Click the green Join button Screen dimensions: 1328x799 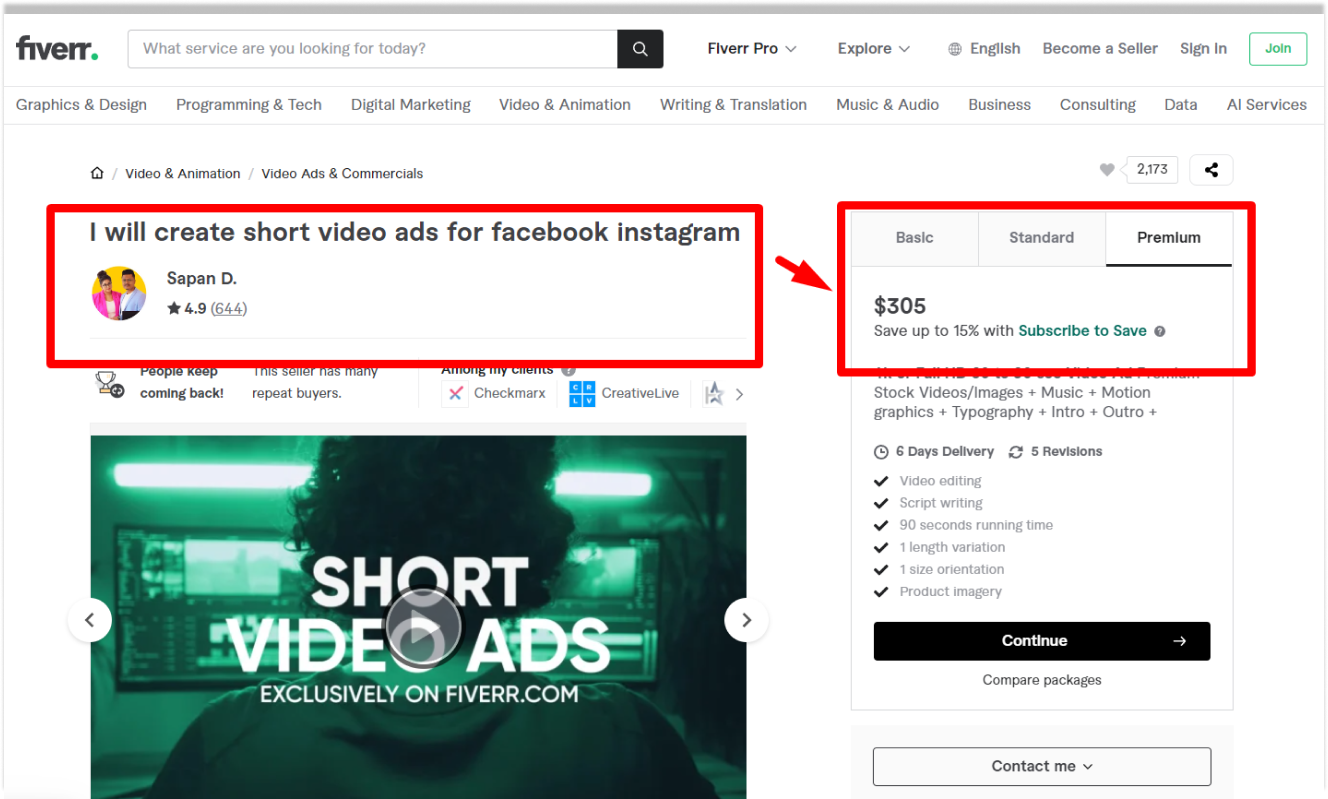[x=1278, y=48]
